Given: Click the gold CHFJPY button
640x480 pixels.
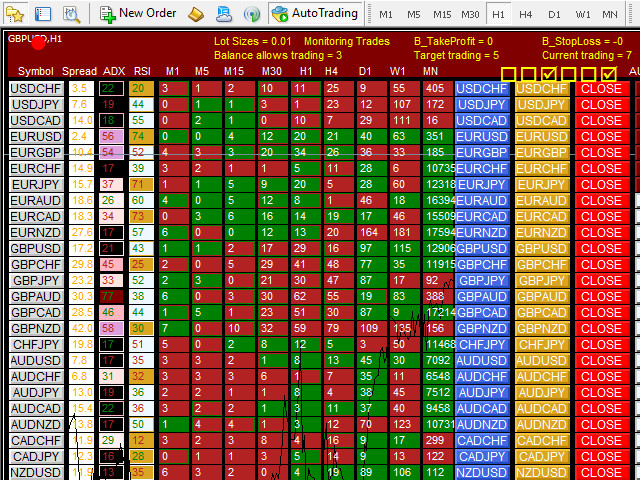Looking at the screenshot, I should tap(542, 345).
